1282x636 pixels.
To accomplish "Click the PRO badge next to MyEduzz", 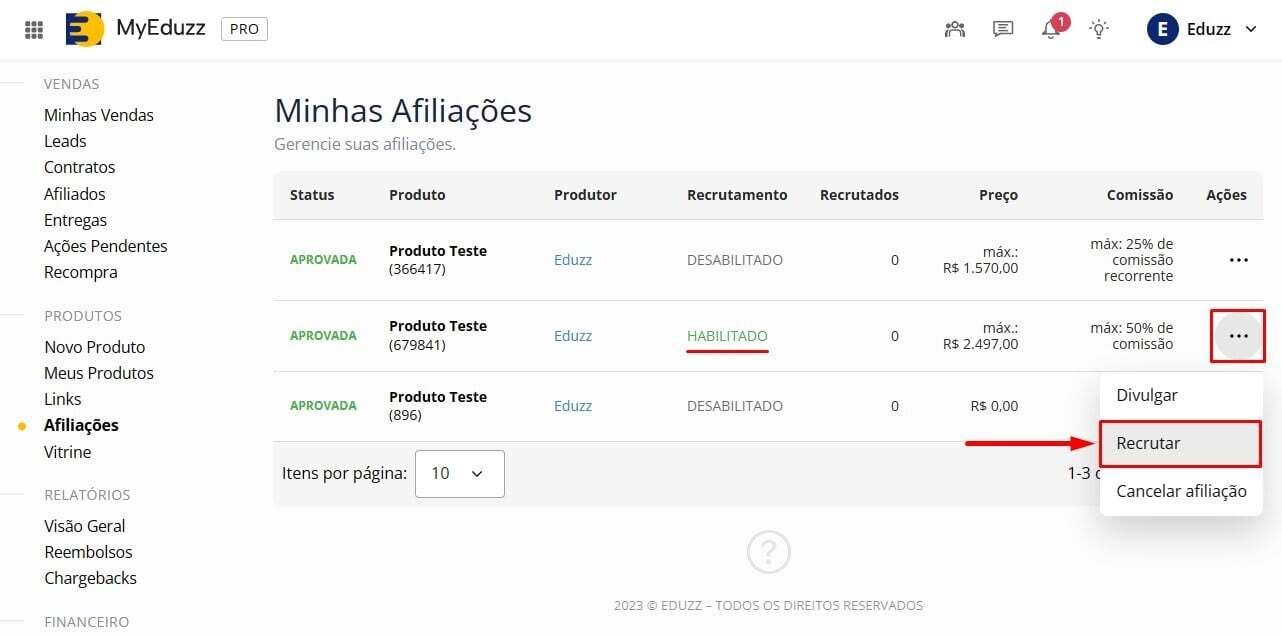I will pos(244,29).
